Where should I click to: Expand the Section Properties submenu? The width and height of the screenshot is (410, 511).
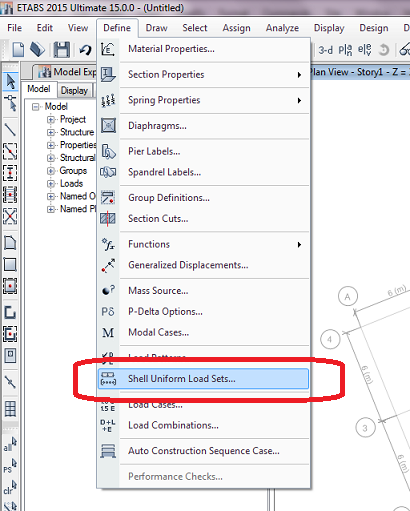203,75
